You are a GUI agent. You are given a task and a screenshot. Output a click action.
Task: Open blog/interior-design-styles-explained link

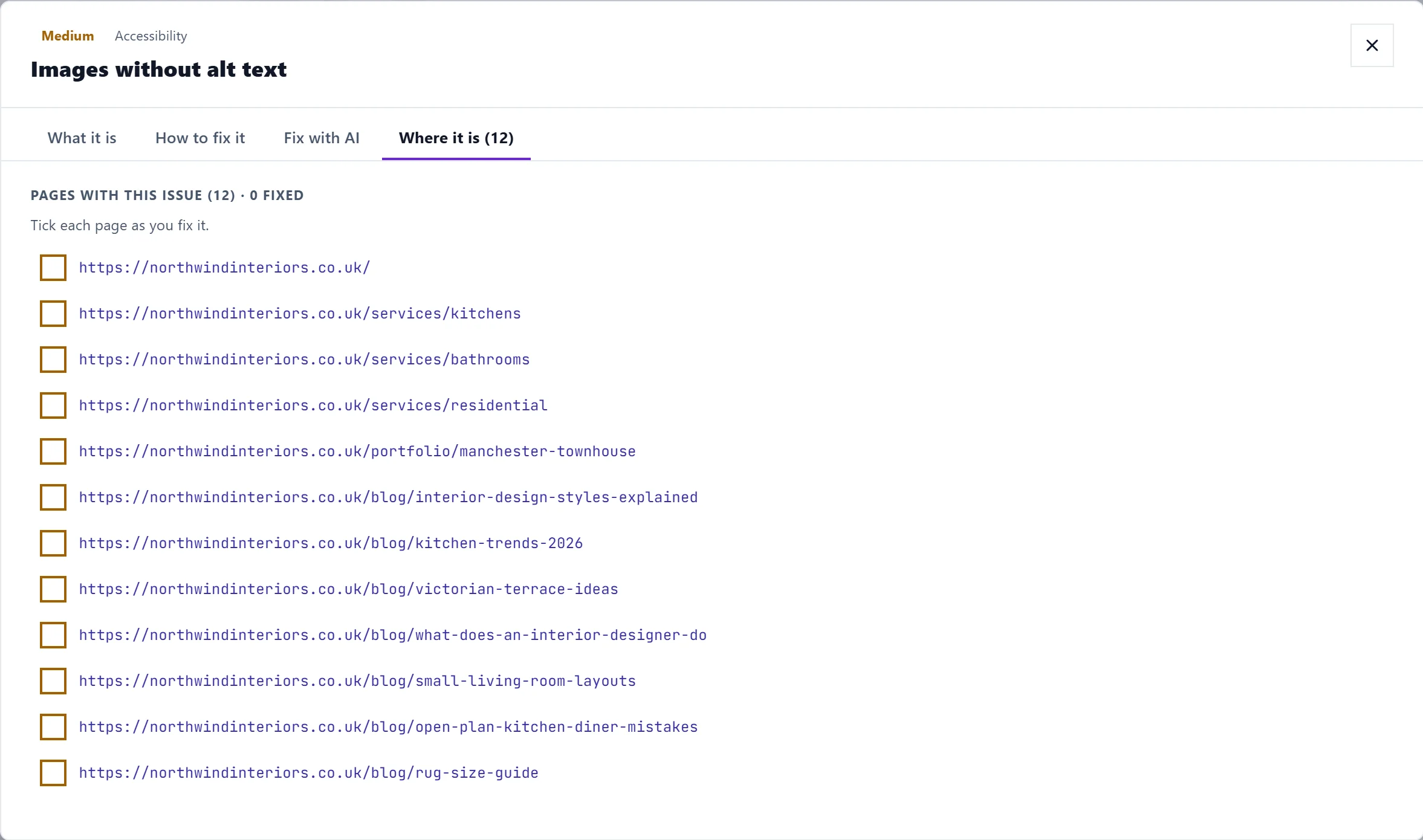[388, 497]
